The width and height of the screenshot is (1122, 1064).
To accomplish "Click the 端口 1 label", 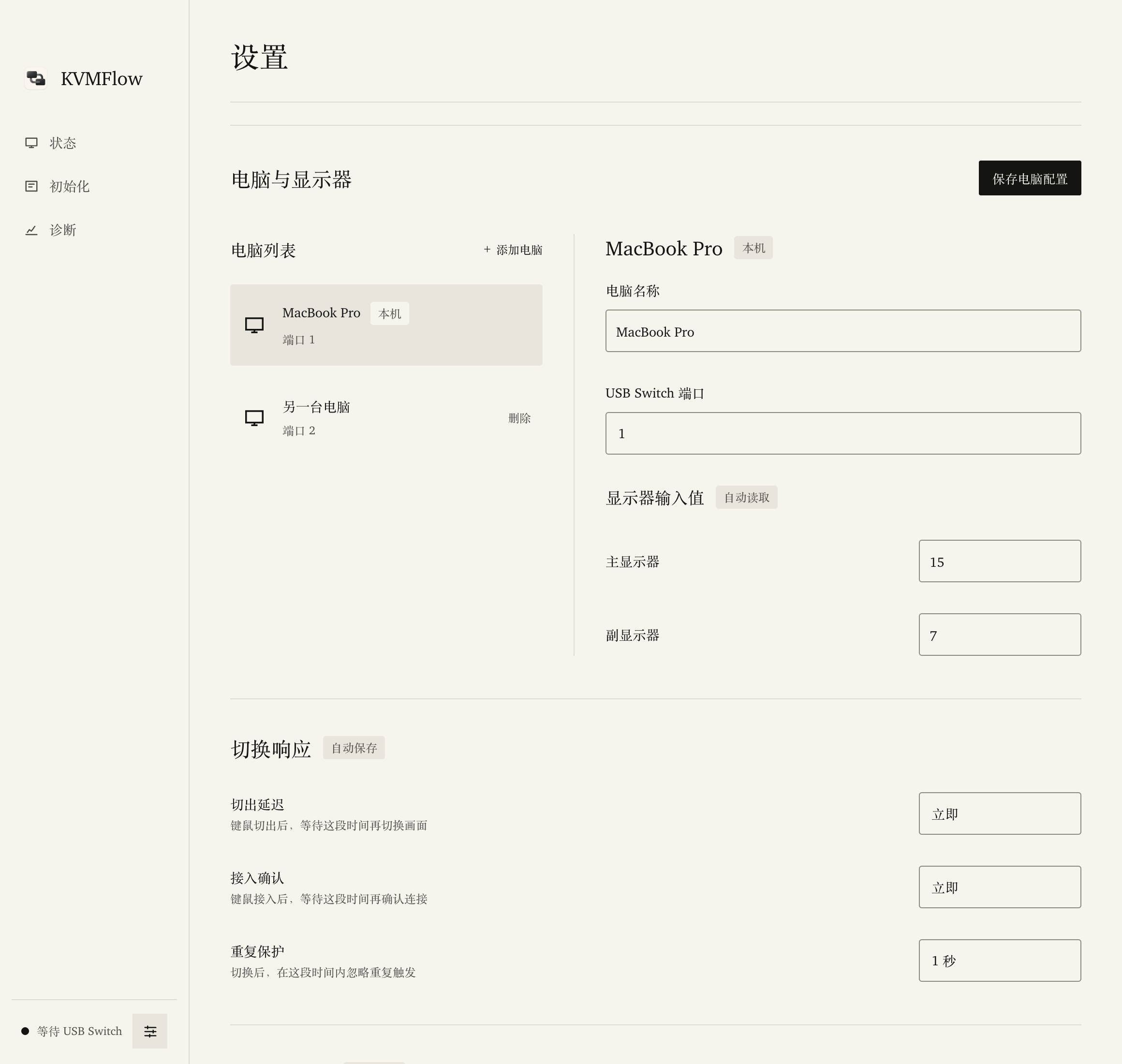I will 299,340.
